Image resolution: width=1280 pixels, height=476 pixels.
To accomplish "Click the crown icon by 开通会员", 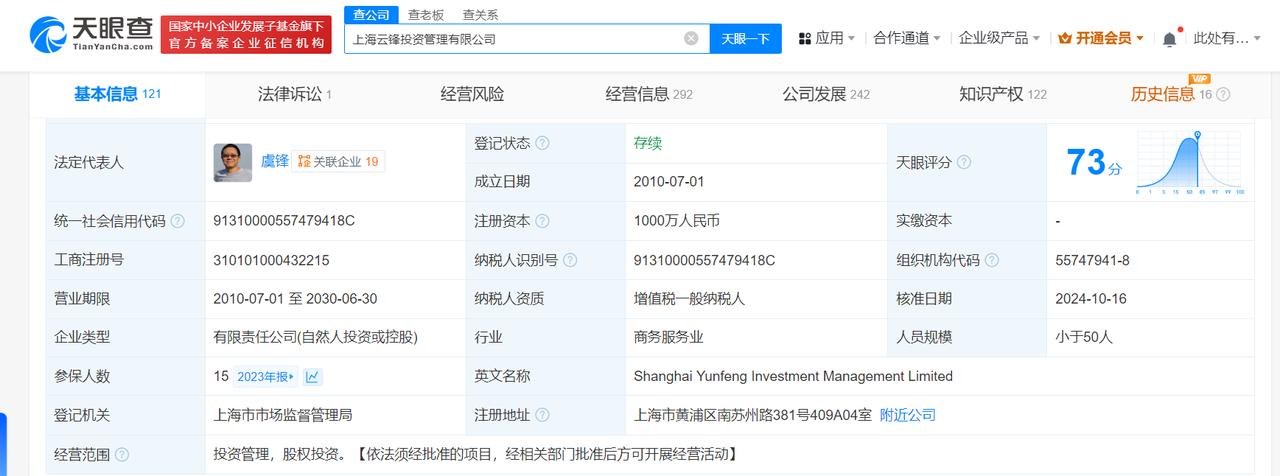I will tap(1065, 38).
